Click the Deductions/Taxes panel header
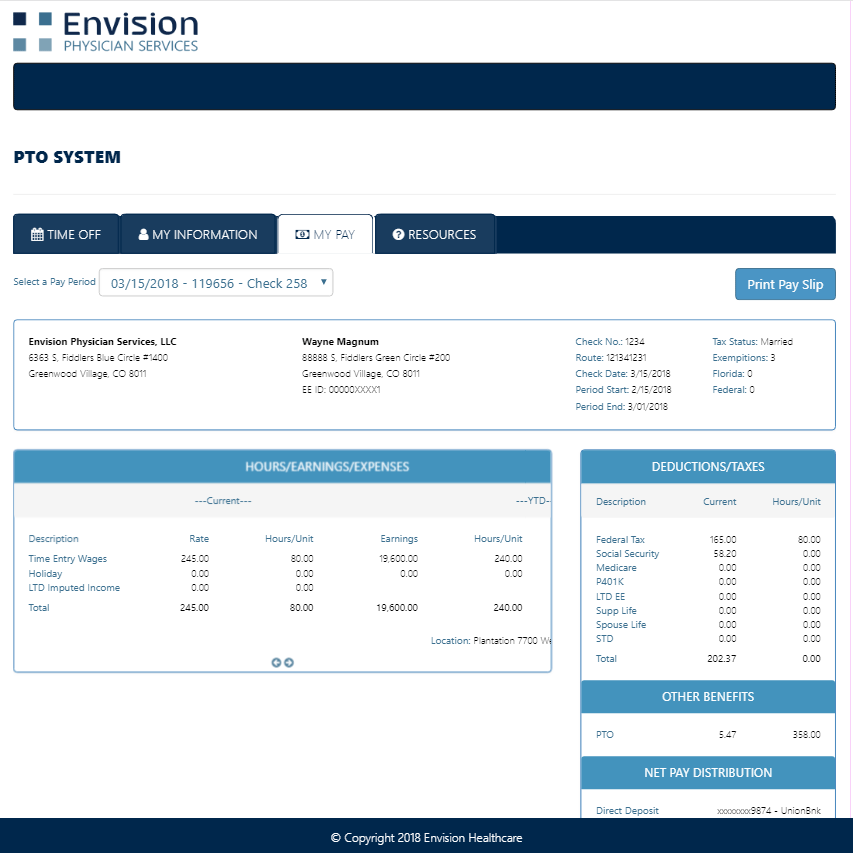The image size is (853, 853). (708, 467)
